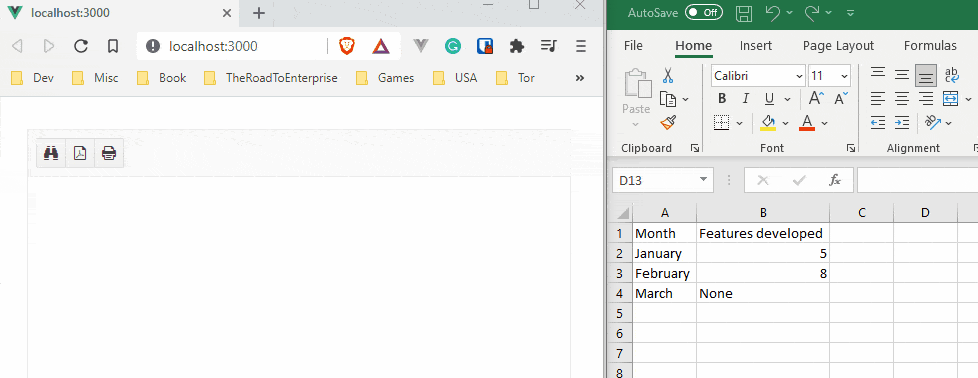Expand the borders dropdown arrow
Screen dimensions: 978x378
click(740, 123)
